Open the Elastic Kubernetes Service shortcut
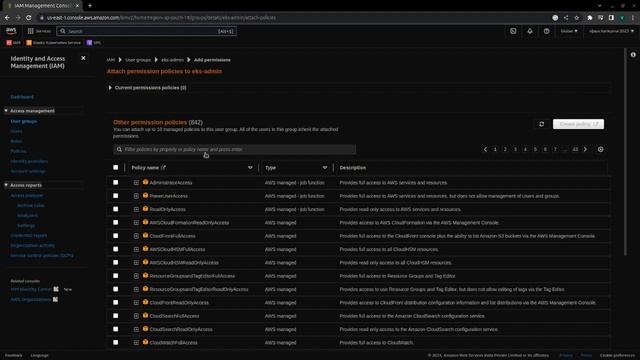The image size is (640, 360). (53, 42)
